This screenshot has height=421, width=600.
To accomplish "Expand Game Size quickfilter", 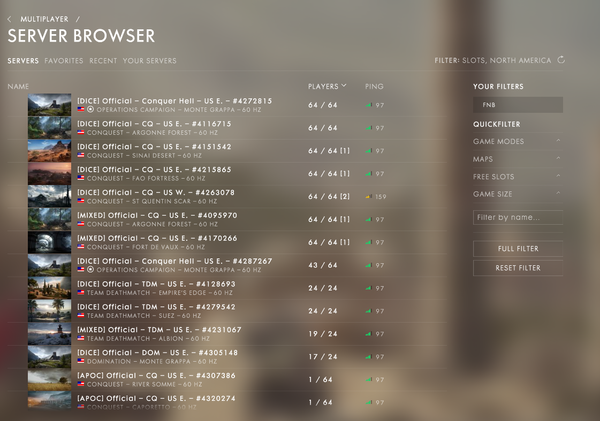I will tap(517, 194).
